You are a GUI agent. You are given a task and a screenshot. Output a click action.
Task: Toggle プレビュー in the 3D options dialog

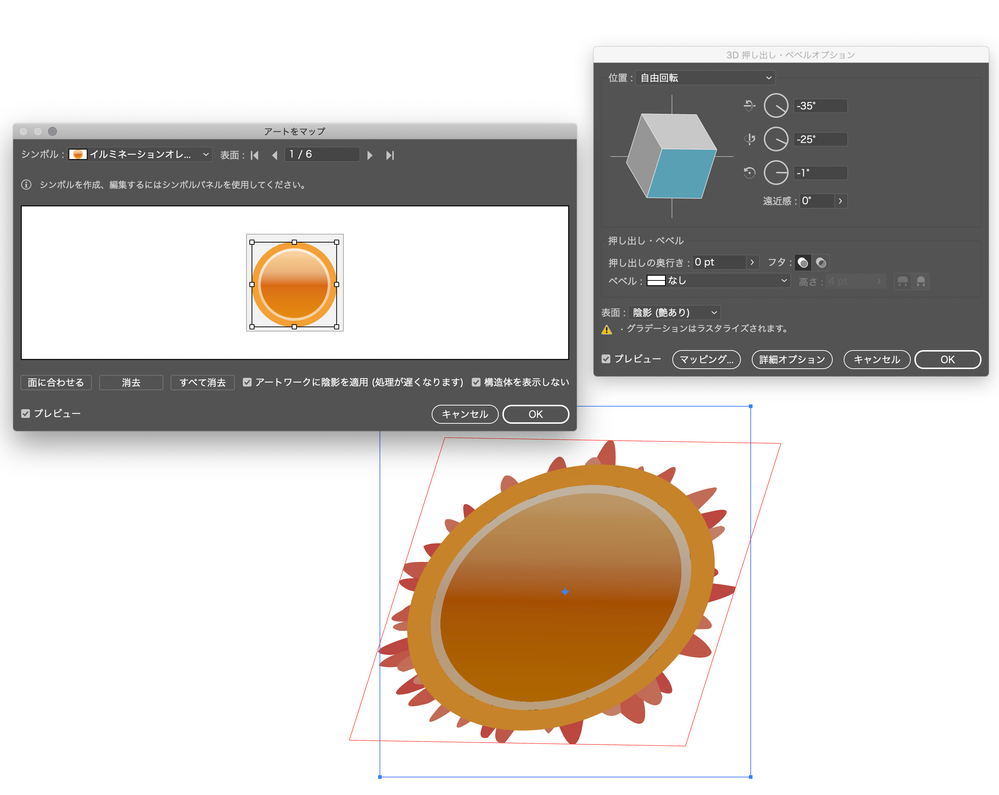pos(608,360)
